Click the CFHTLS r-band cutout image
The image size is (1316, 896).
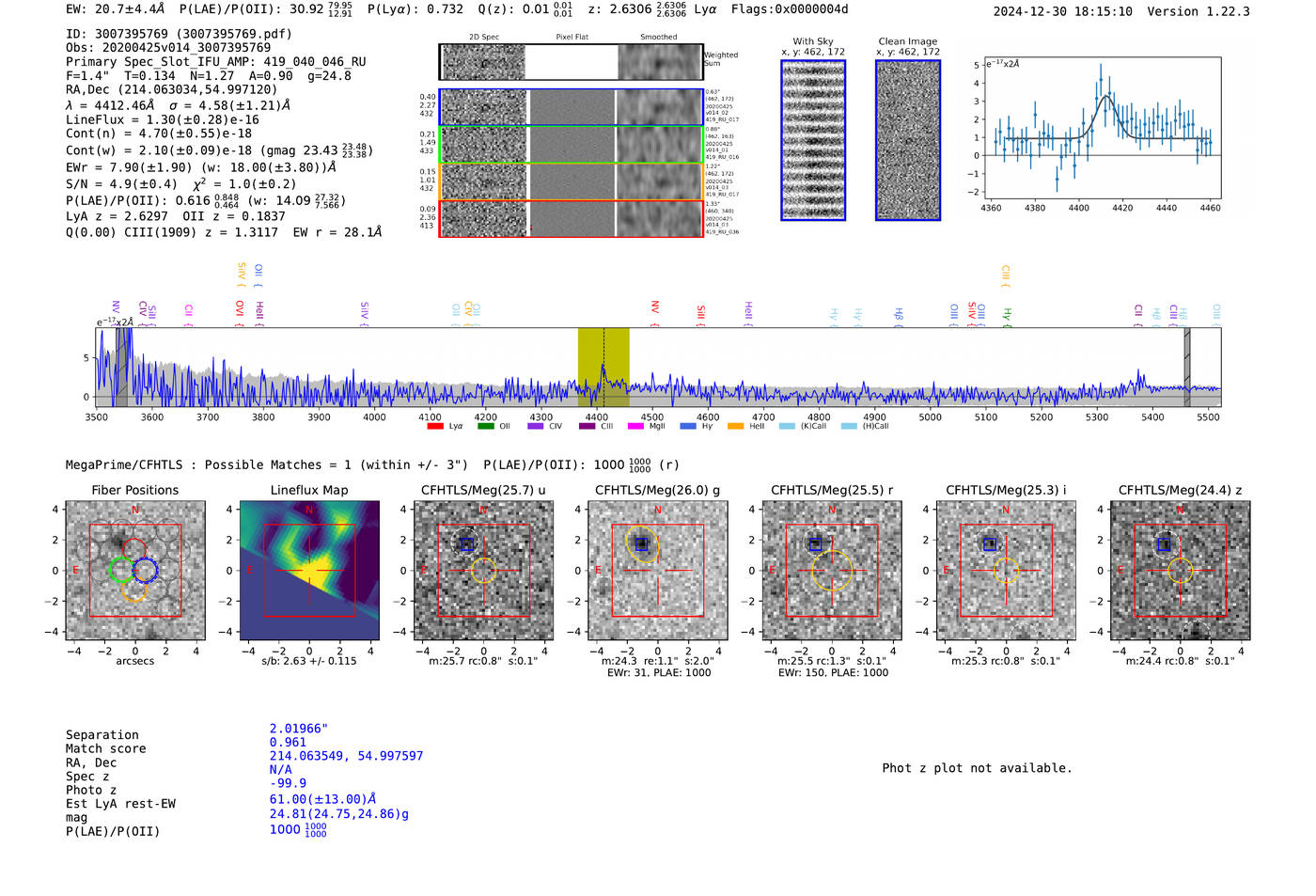(x=832, y=570)
